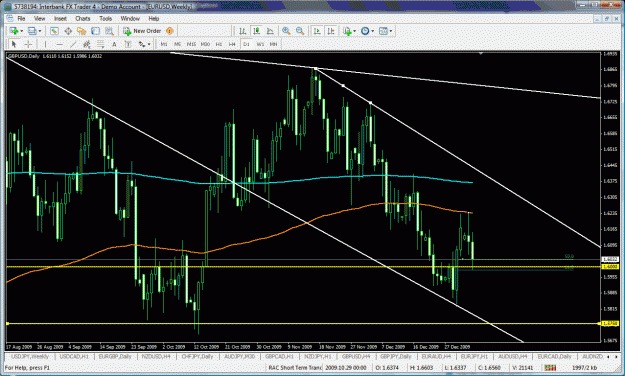The image size is (625, 376).
Task: Switch to line chart view
Action: point(270,31)
